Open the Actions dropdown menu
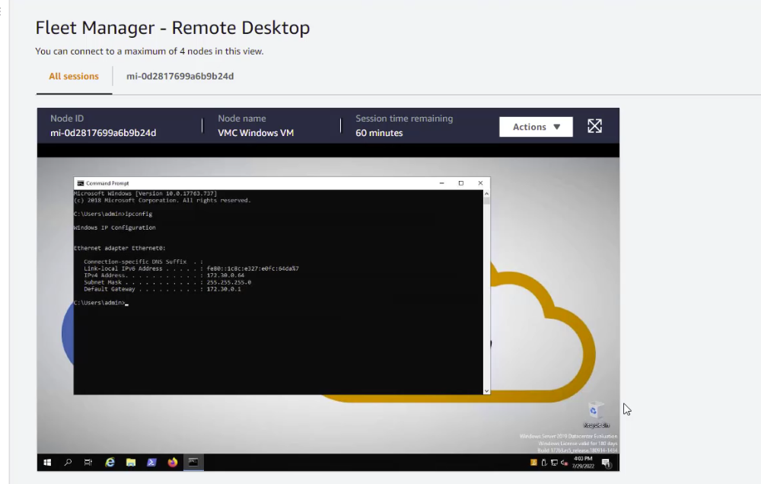This screenshot has height=490, width=761. click(x=536, y=127)
